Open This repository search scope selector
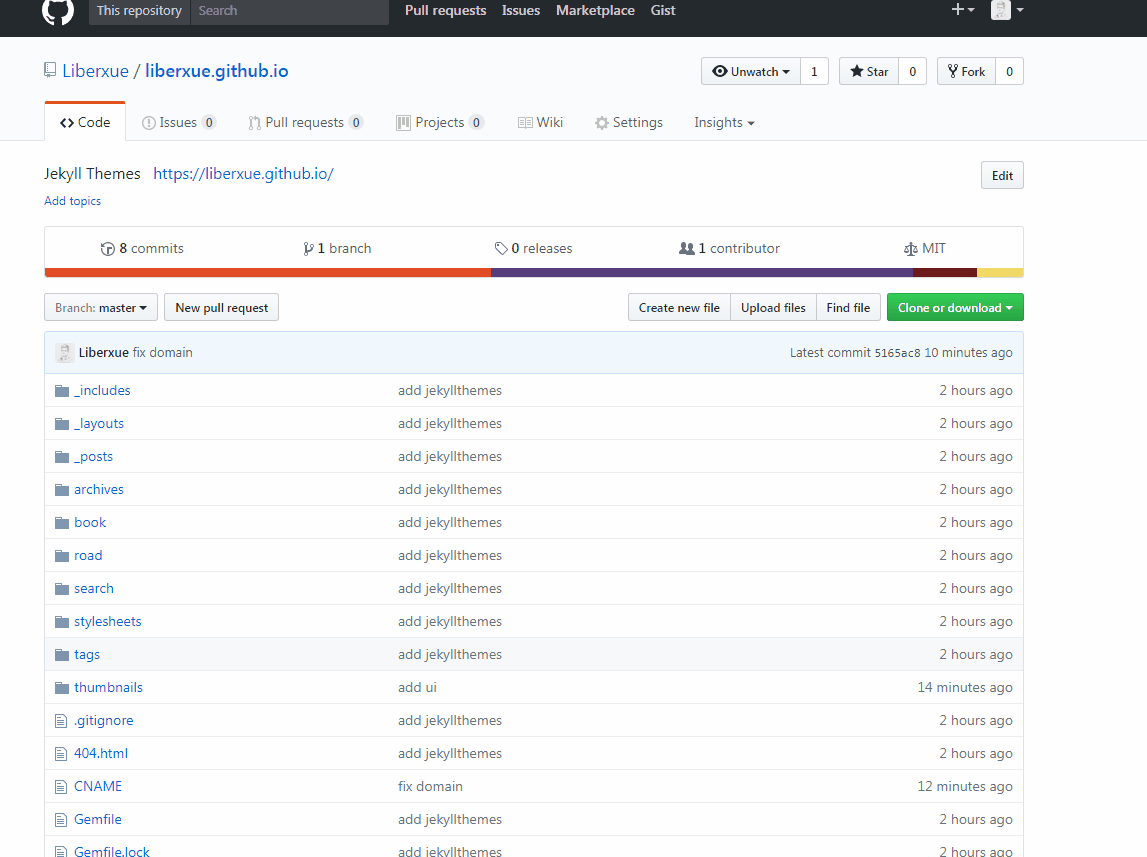Image resolution: width=1147 pixels, height=857 pixels. click(x=139, y=11)
